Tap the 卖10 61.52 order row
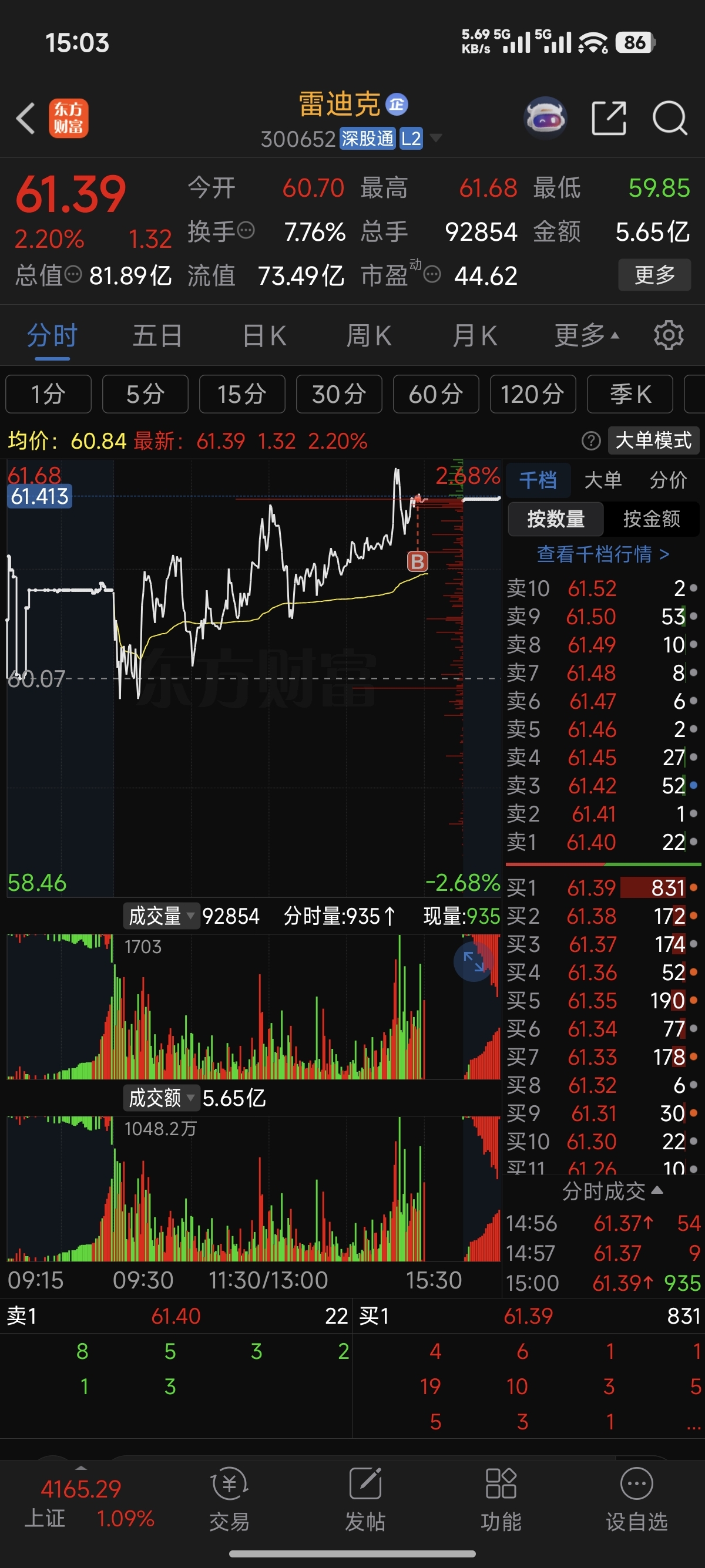Screen dimensions: 705x1568 tap(603, 588)
